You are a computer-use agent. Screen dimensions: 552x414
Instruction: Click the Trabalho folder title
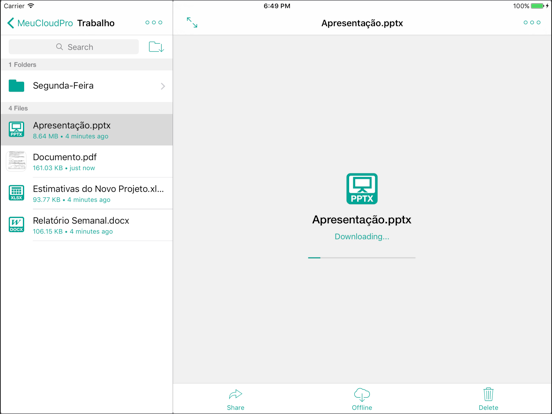pos(96,23)
